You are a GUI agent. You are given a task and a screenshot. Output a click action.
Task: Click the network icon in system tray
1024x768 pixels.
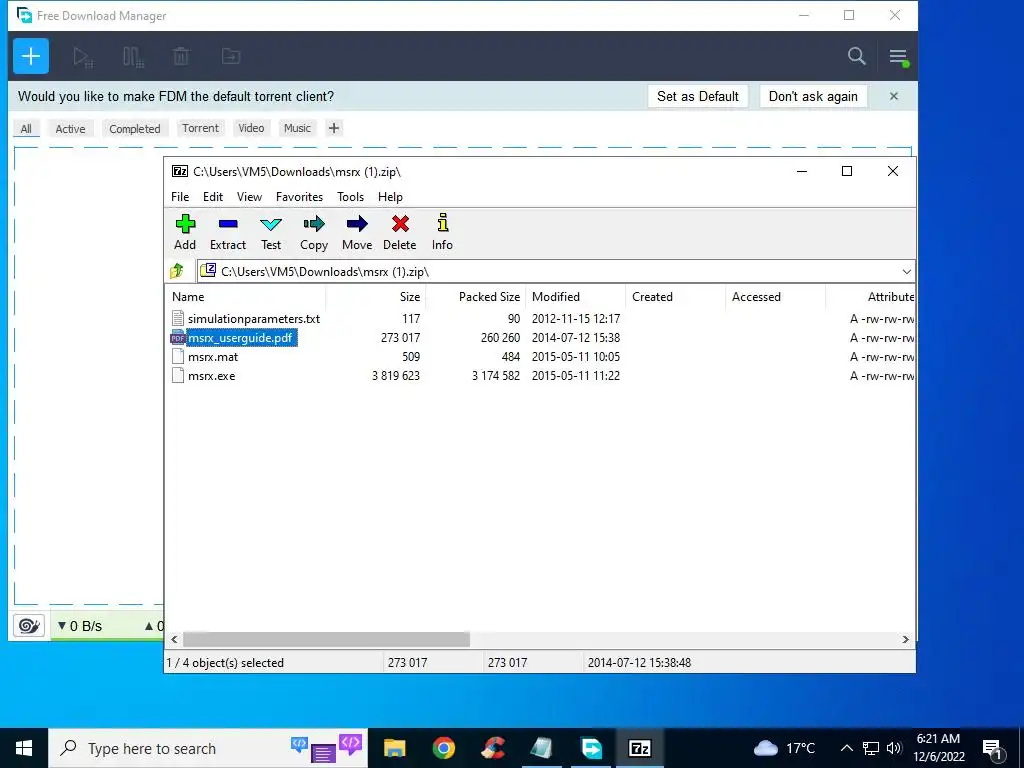click(x=871, y=748)
